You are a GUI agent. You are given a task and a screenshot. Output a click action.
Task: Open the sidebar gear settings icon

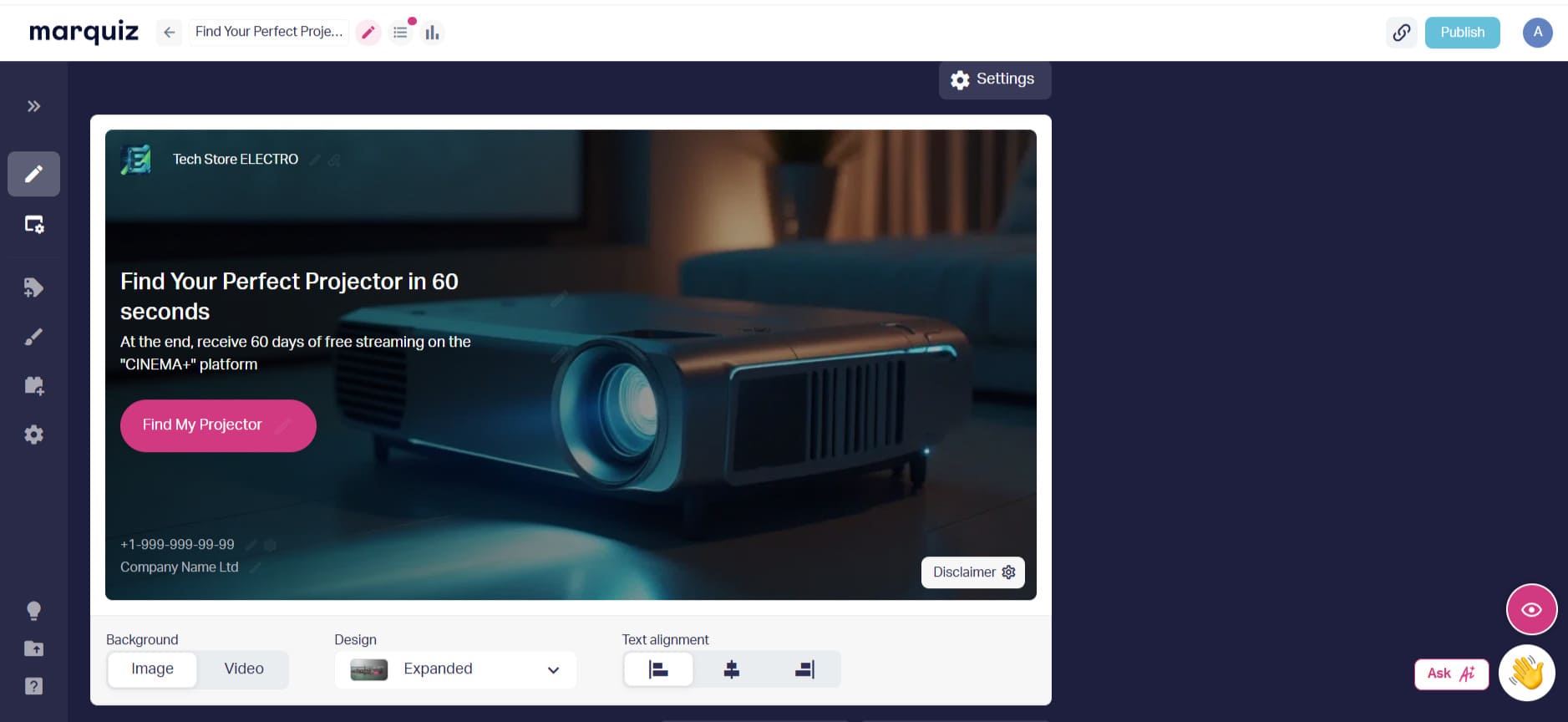(33, 435)
